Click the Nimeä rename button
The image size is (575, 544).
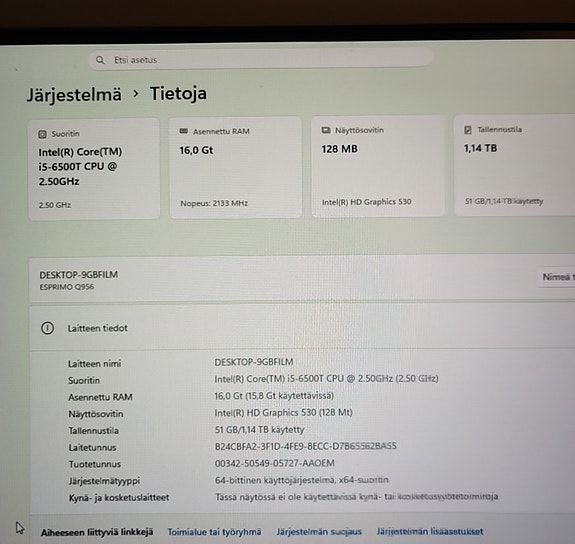click(x=556, y=277)
